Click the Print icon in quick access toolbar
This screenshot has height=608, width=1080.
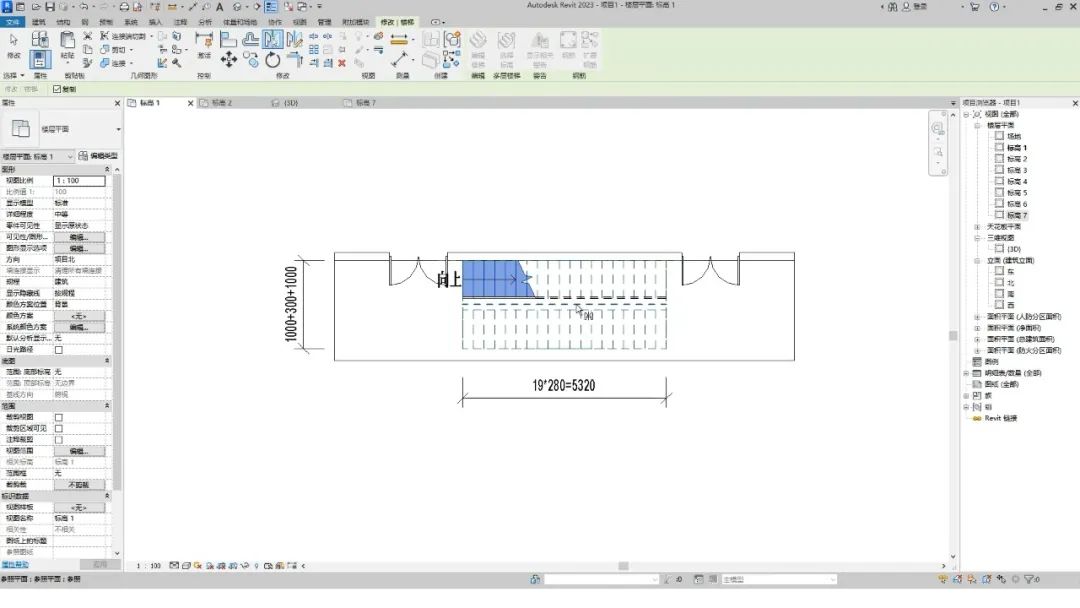coord(124,7)
